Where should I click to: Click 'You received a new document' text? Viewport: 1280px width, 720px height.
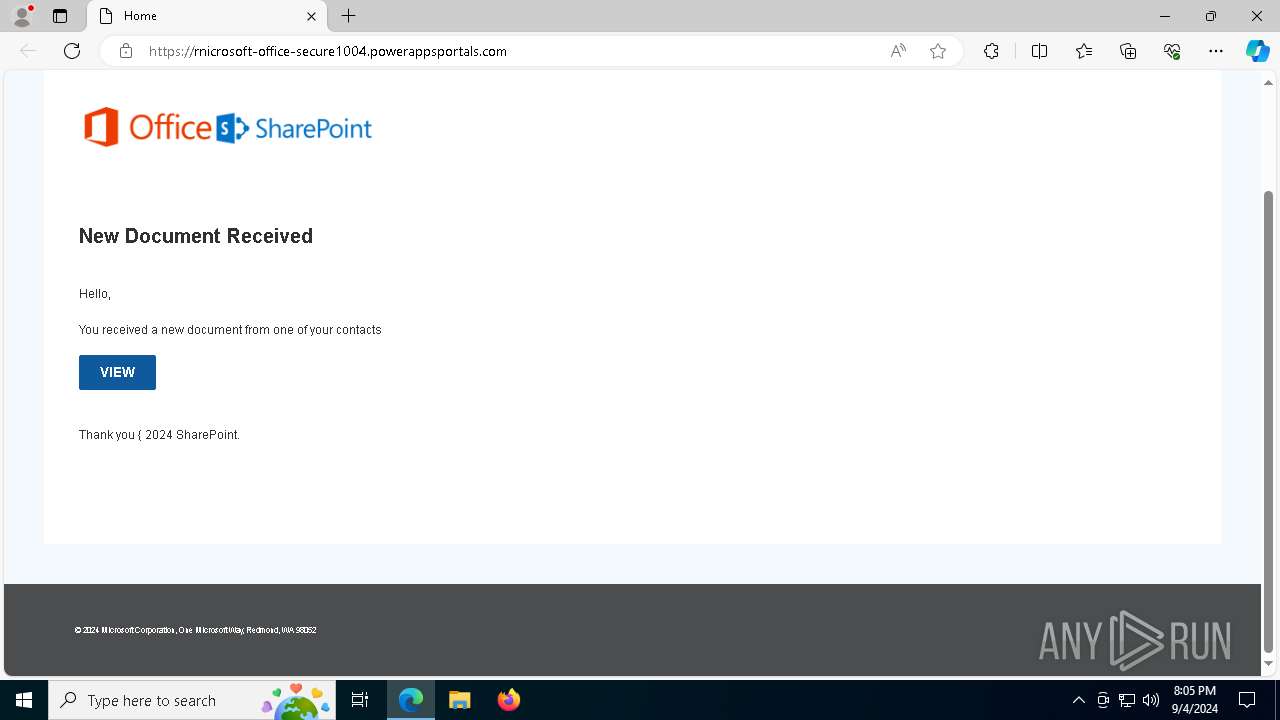click(x=230, y=330)
